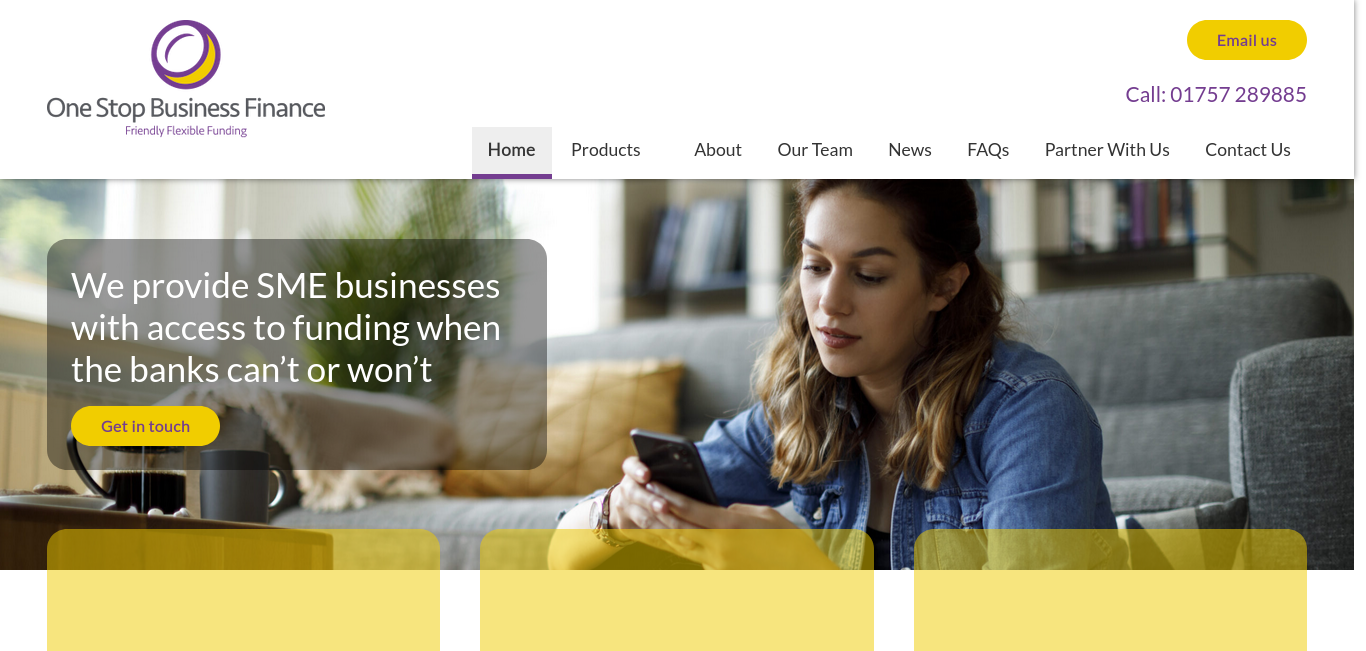The height and width of the screenshot is (651, 1366).
Task: Navigate to the News section
Action: pyautogui.click(x=910, y=150)
